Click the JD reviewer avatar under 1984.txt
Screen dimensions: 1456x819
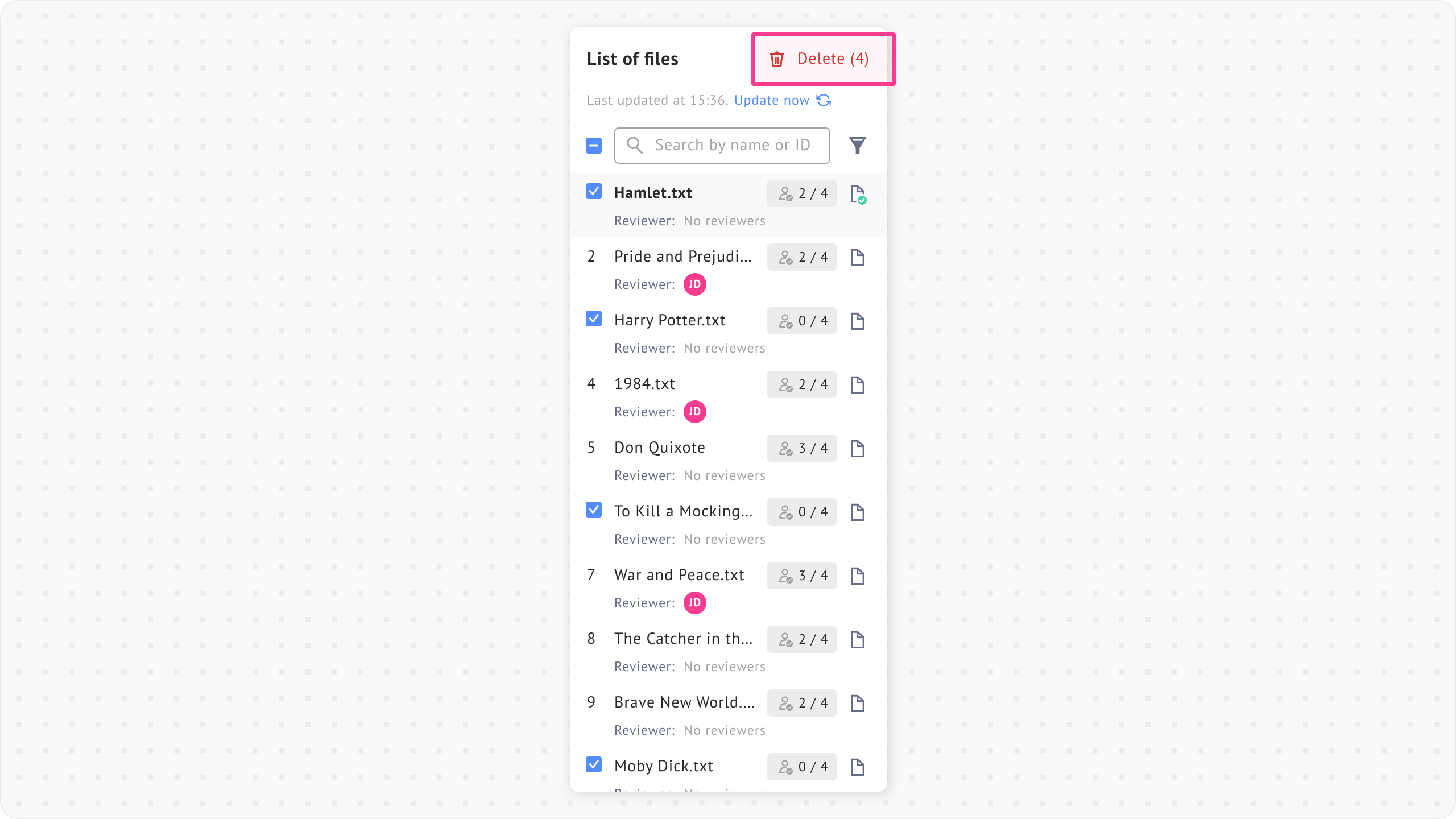(695, 412)
